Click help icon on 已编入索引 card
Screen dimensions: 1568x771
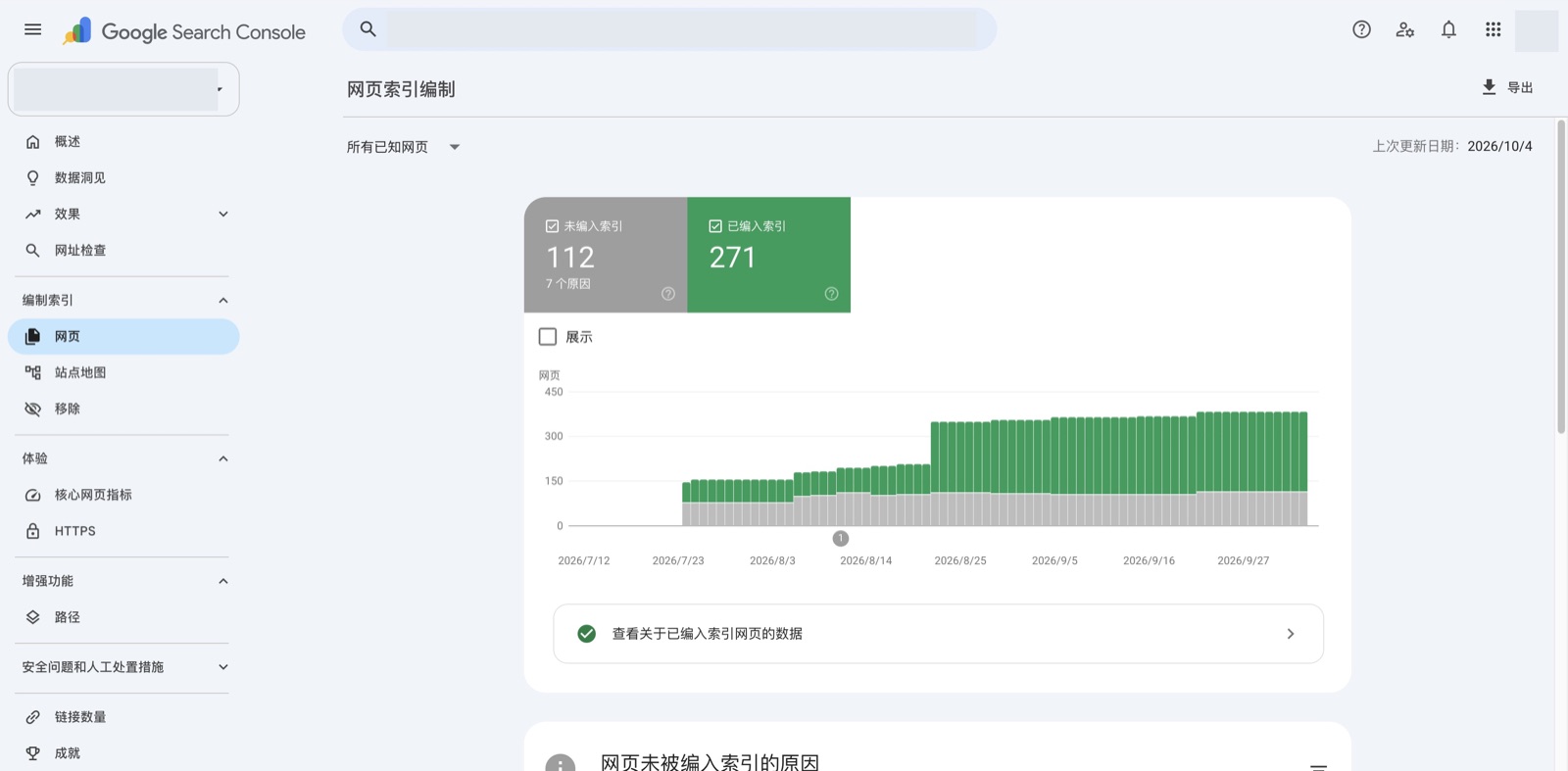pyautogui.click(x=831, y=294)
